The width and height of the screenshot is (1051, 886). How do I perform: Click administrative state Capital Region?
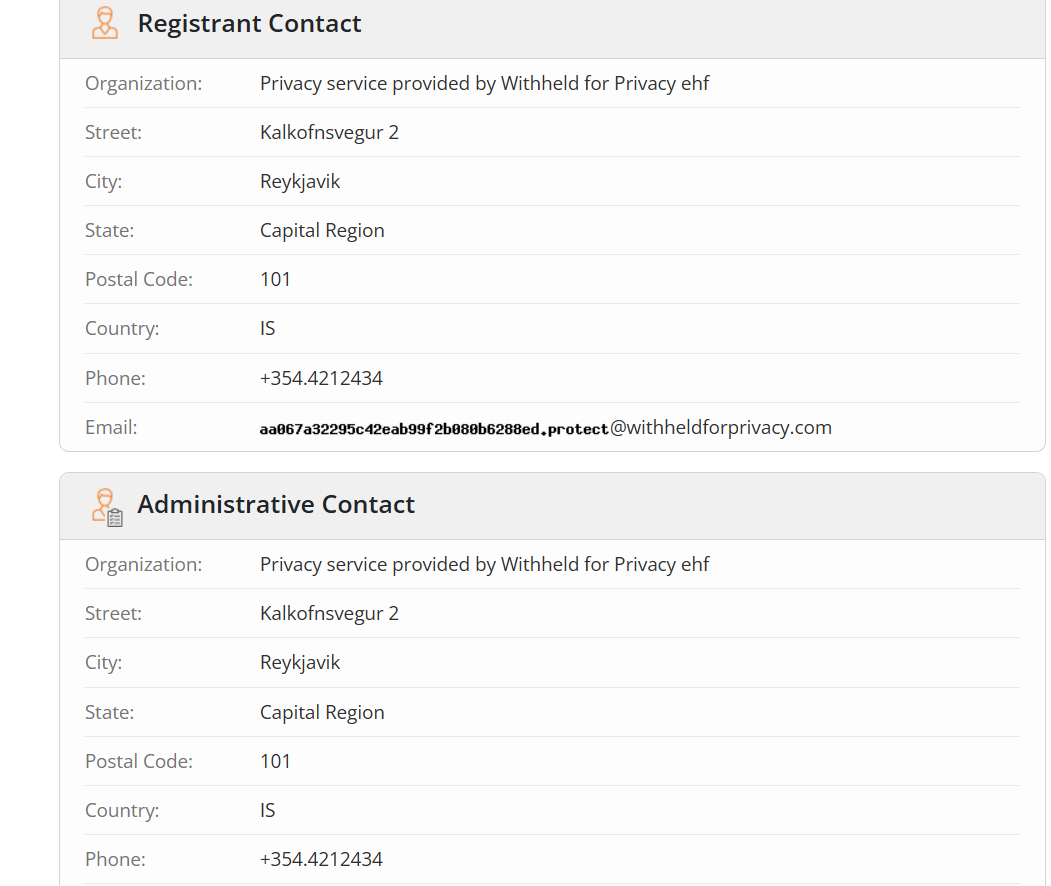point(322,712)
